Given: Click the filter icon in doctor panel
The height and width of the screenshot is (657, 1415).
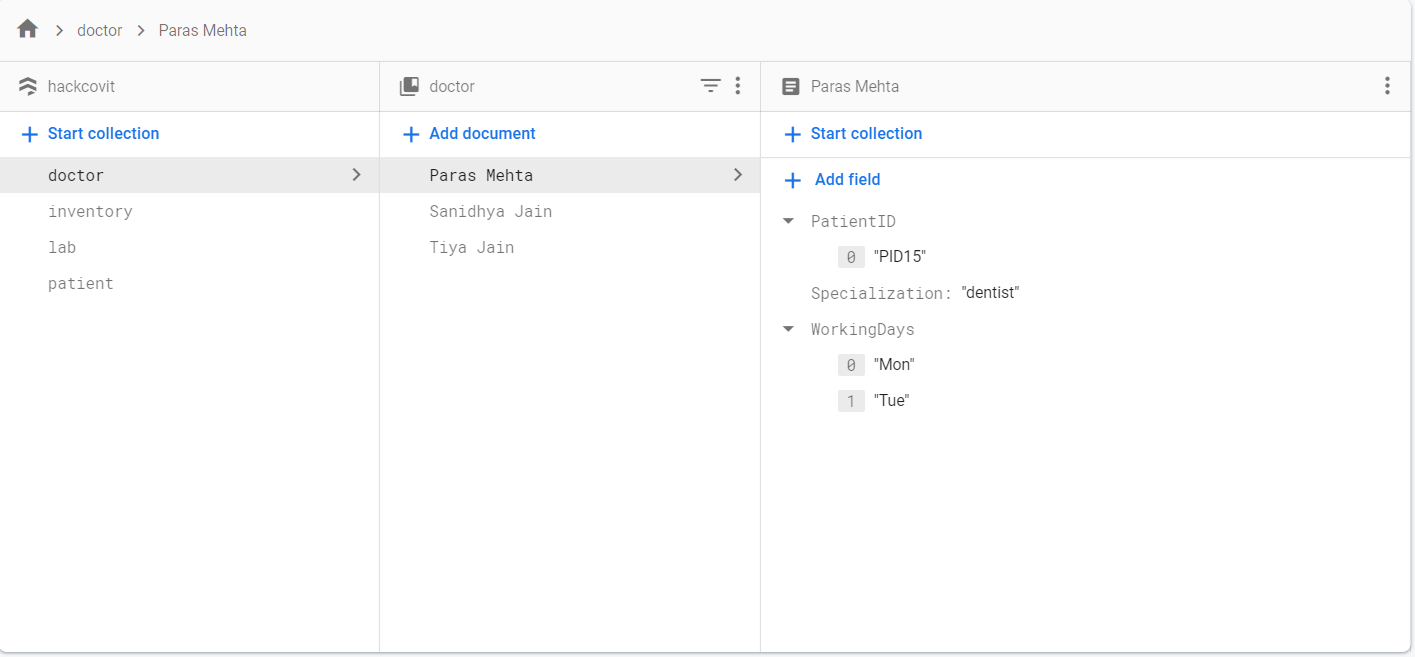Looking at the screenshot, I should 710,86.
